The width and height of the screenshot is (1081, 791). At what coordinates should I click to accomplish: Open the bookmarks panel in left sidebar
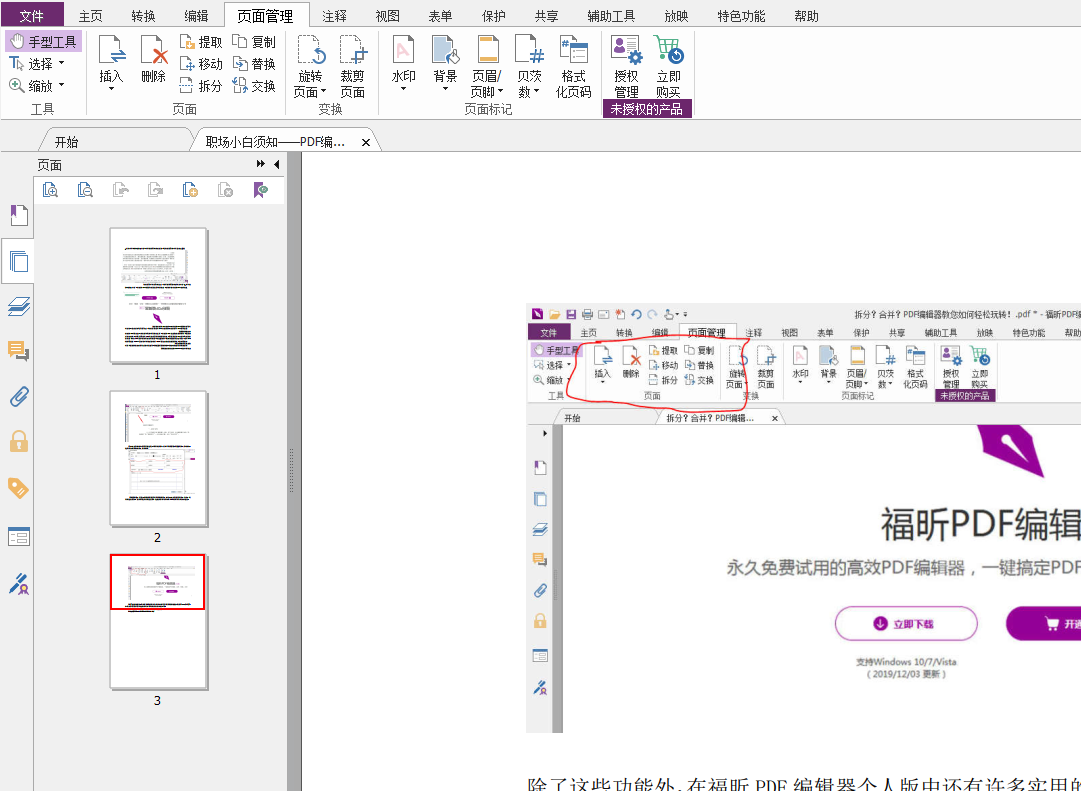click(x=18, y=215)
